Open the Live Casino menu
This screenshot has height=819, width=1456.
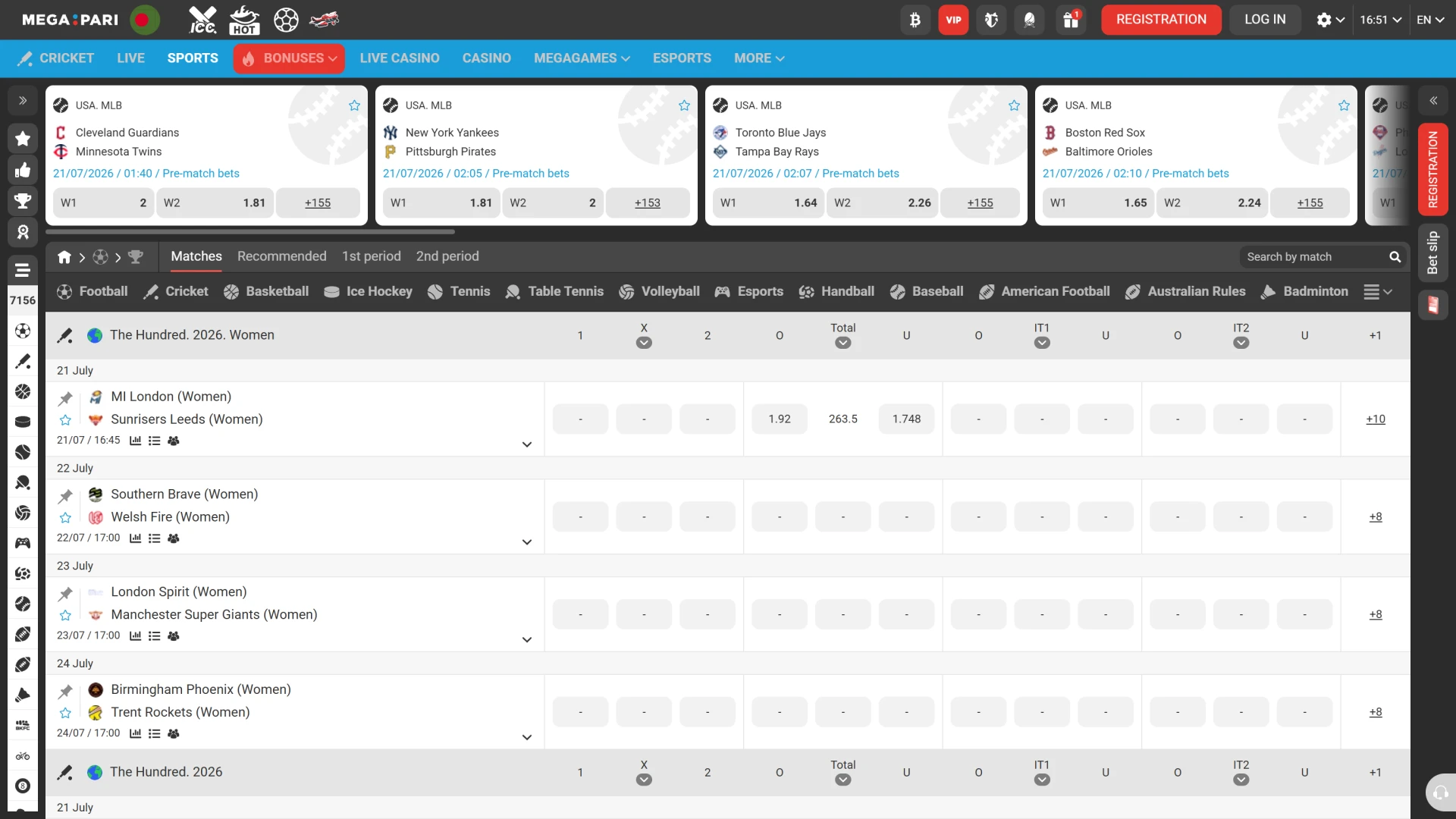[x=400, y=58]
